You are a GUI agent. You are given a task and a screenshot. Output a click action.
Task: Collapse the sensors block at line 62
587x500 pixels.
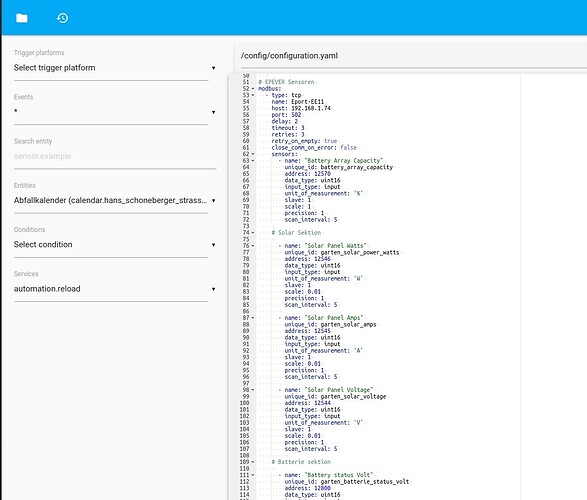(253, 154)
